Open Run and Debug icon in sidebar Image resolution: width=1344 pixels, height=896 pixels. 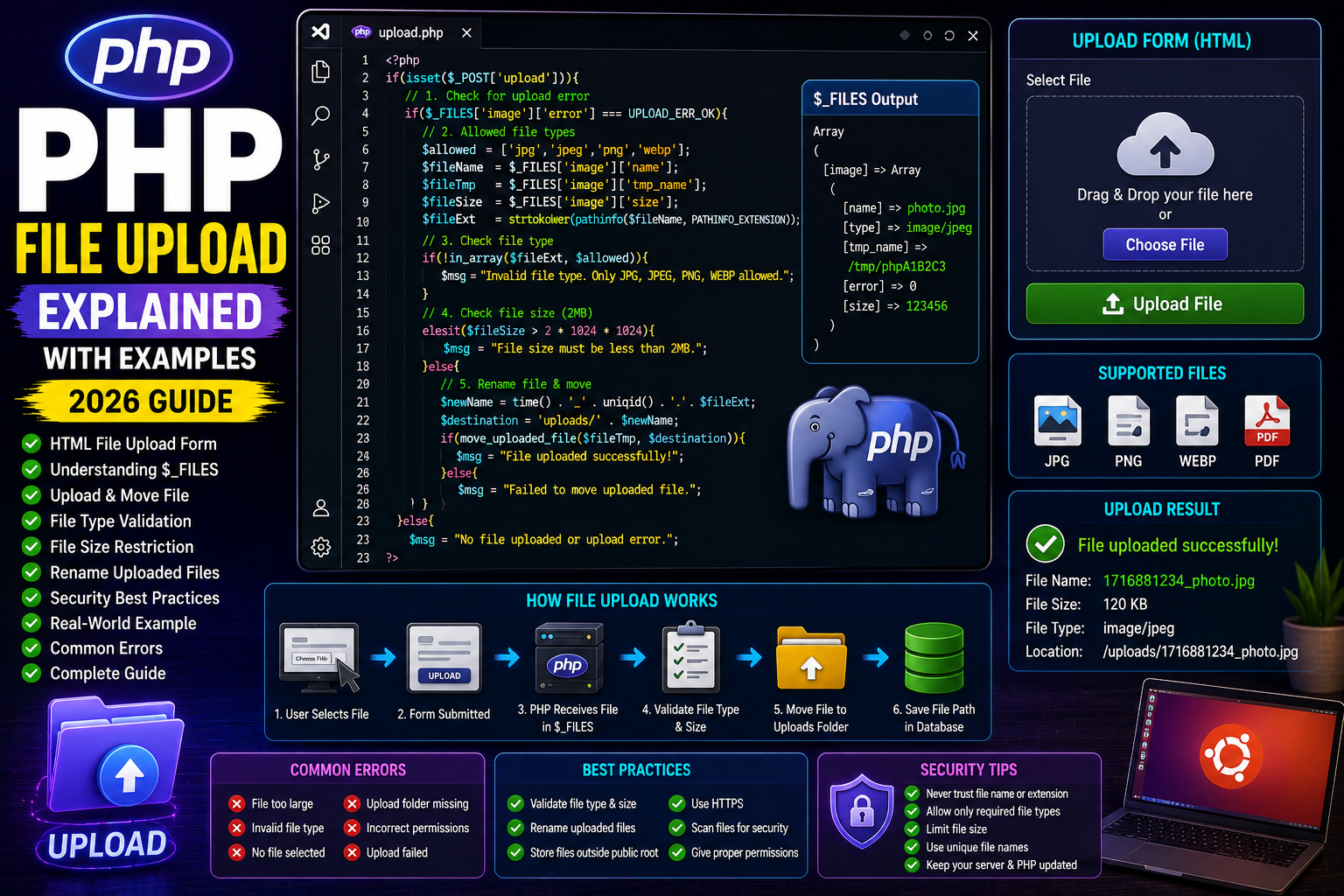click(x=321, y=203)
